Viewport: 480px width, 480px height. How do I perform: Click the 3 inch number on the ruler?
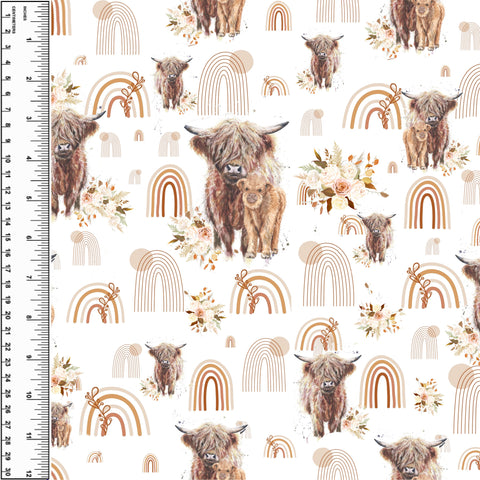click(29, 119)
